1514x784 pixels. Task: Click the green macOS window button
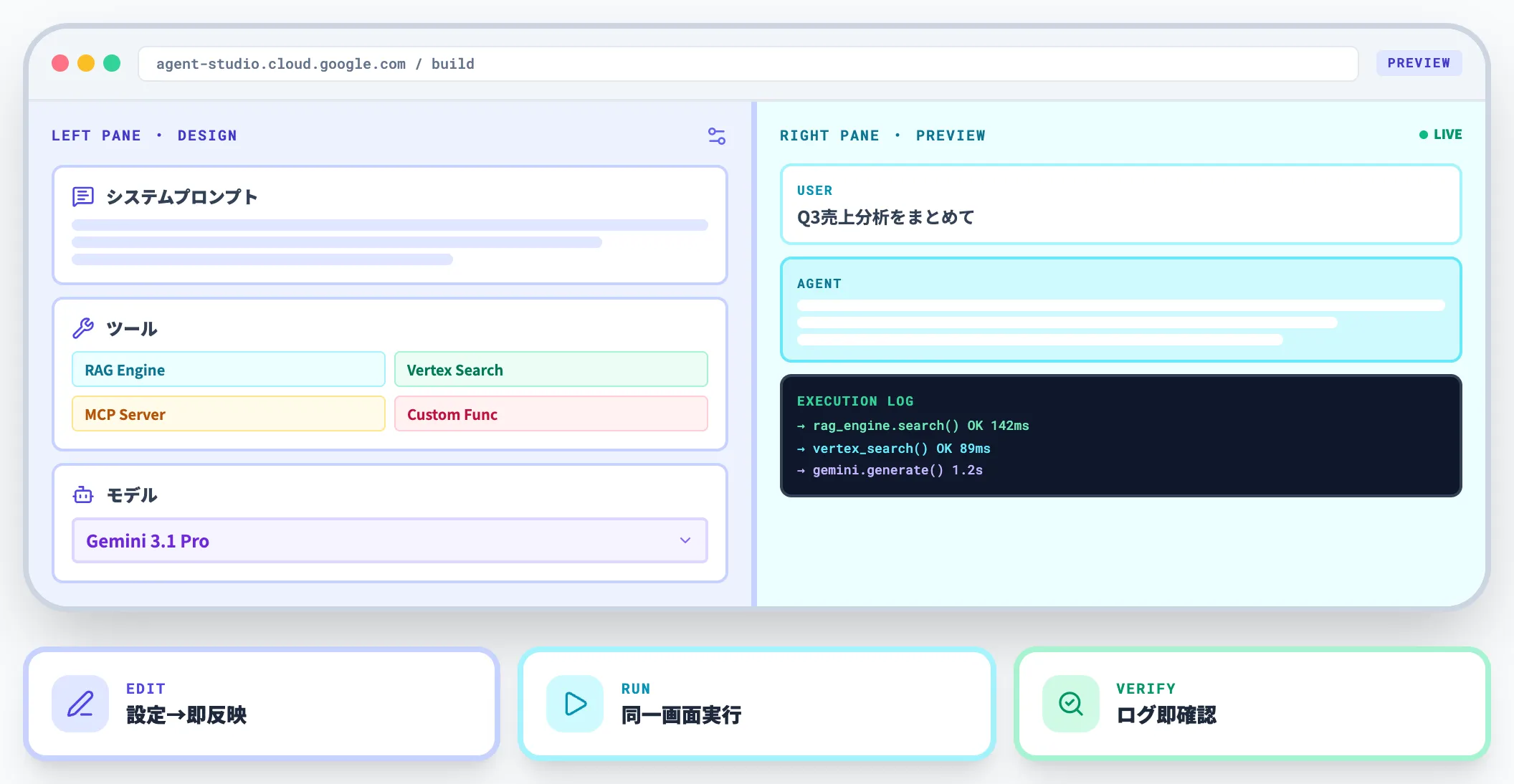(112, 63)
